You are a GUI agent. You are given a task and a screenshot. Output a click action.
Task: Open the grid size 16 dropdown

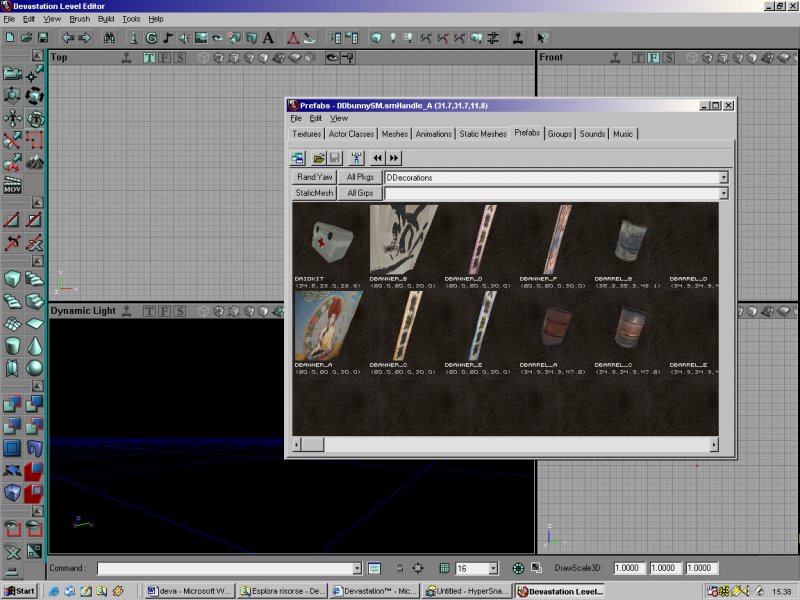(493, 568)
